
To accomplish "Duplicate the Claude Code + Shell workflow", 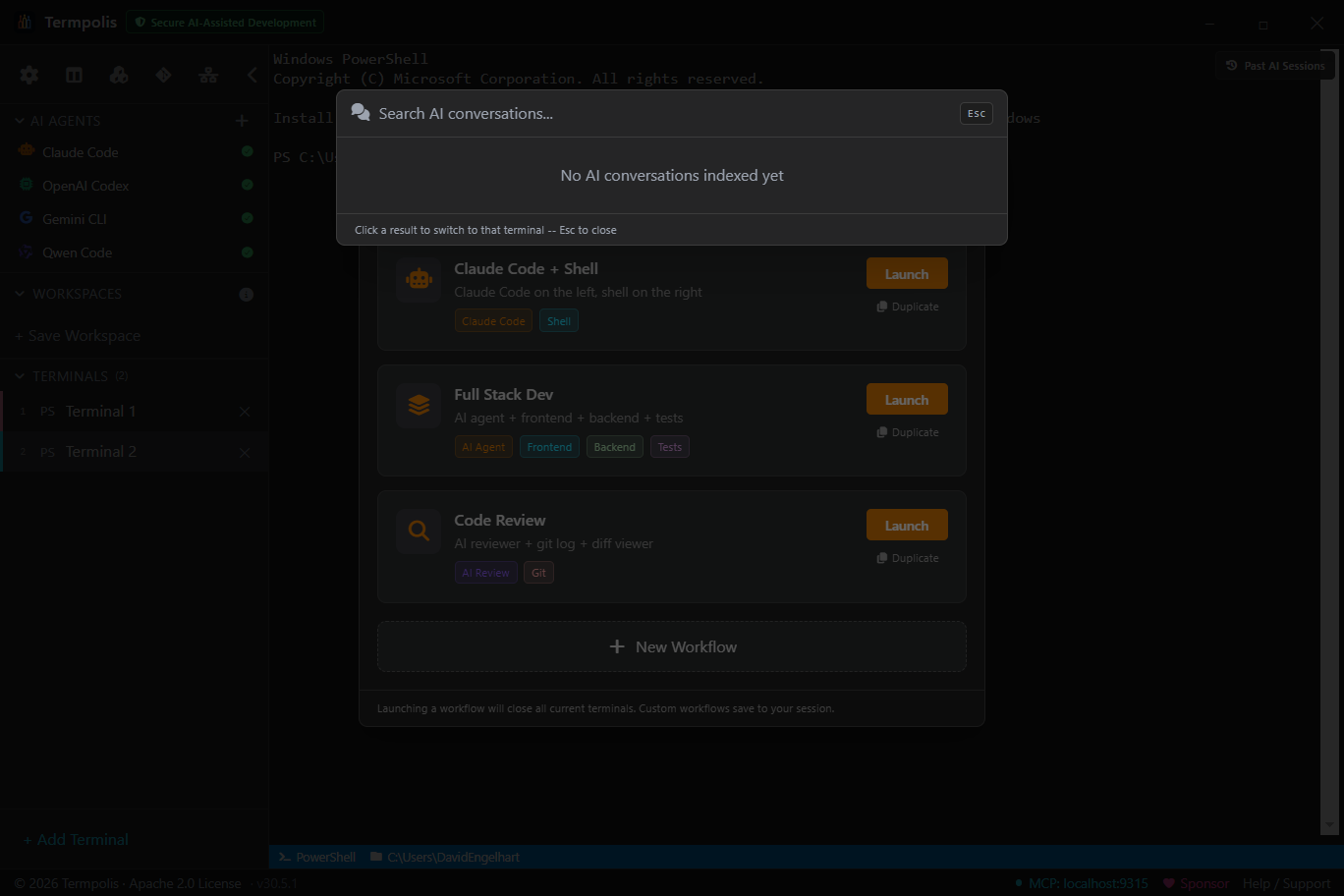I will tap(908, 307).
